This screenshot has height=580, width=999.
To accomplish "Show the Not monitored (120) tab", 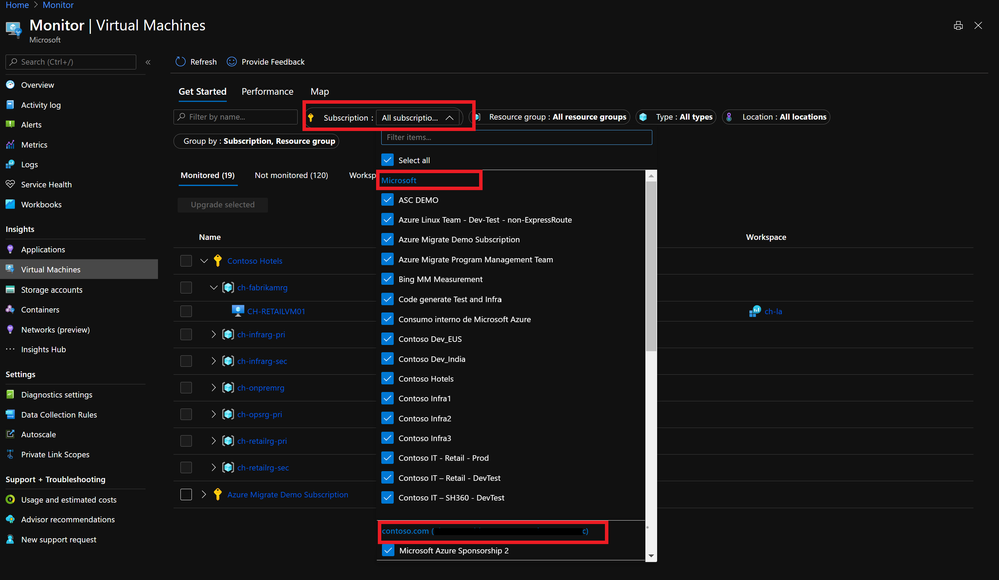I will [x=291, y=175].
